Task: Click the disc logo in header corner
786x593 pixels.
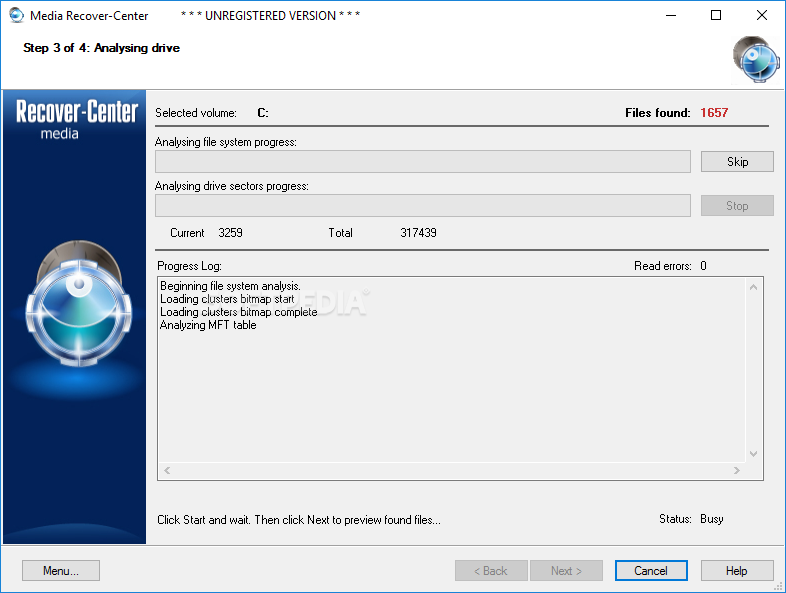Action: [756, 59]
